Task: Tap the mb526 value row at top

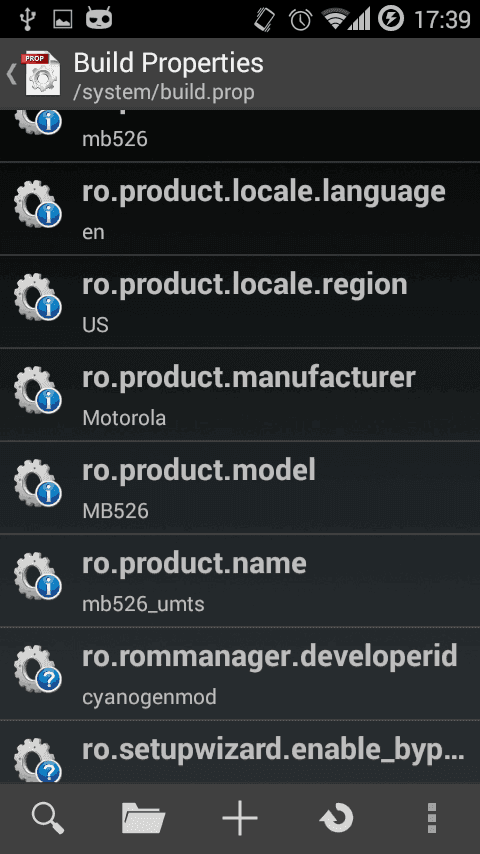Action: 240,136
